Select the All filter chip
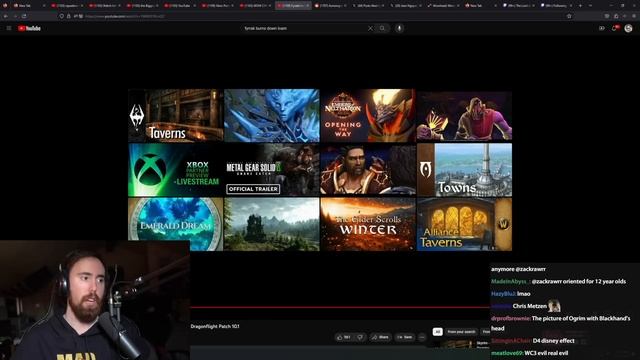 [x=437, y=332]
